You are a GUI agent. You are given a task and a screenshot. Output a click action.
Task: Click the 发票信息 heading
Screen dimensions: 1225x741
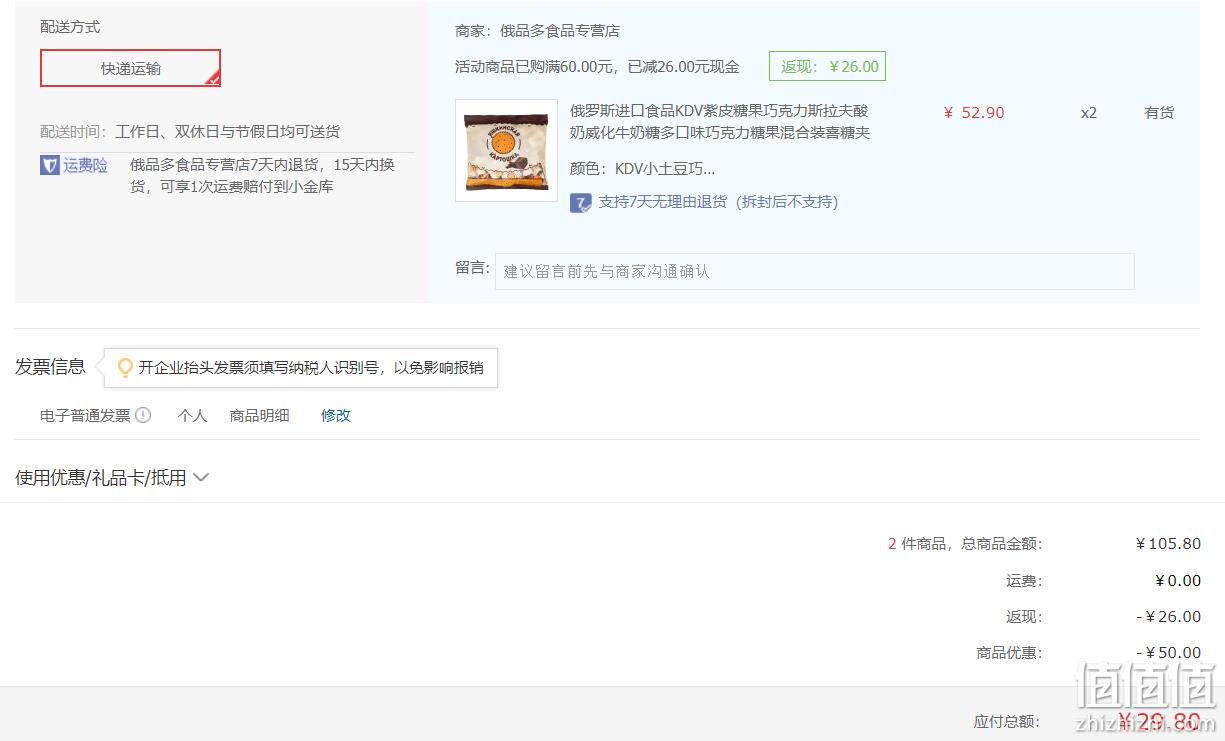click(50, 367)
